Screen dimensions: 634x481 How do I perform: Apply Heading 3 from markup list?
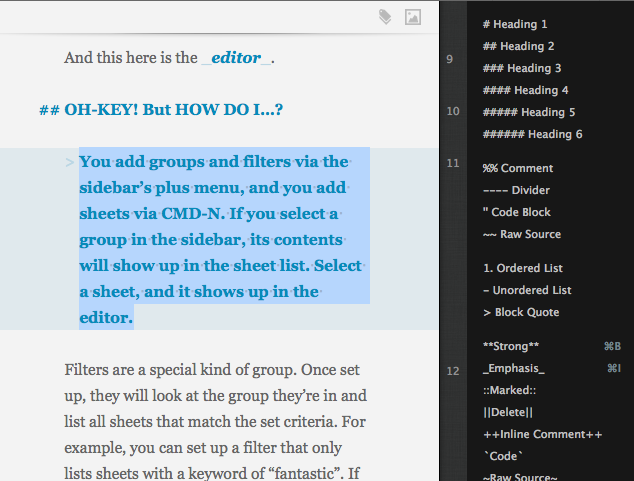point(521,68)
